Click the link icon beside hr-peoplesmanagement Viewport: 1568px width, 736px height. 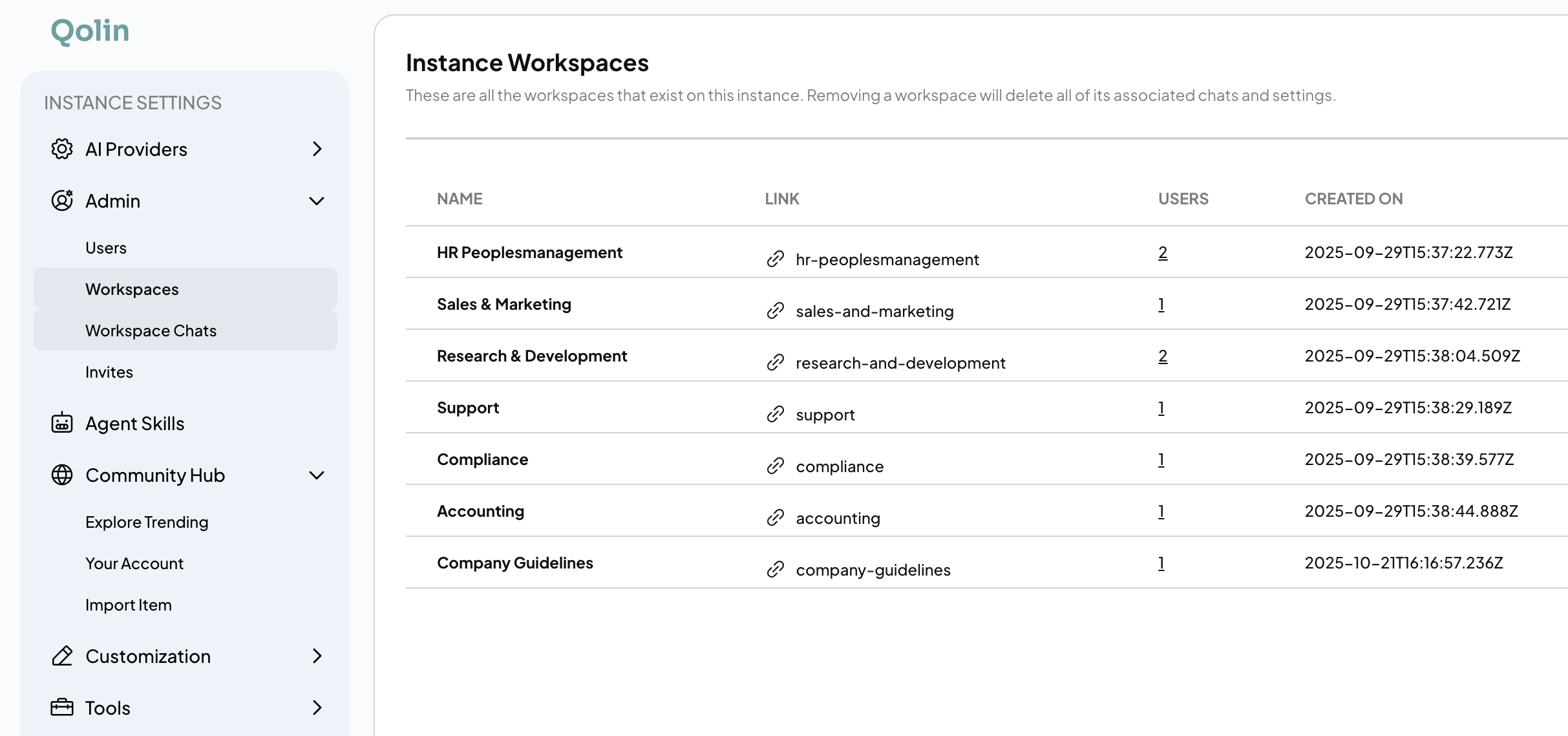point(775,259)
